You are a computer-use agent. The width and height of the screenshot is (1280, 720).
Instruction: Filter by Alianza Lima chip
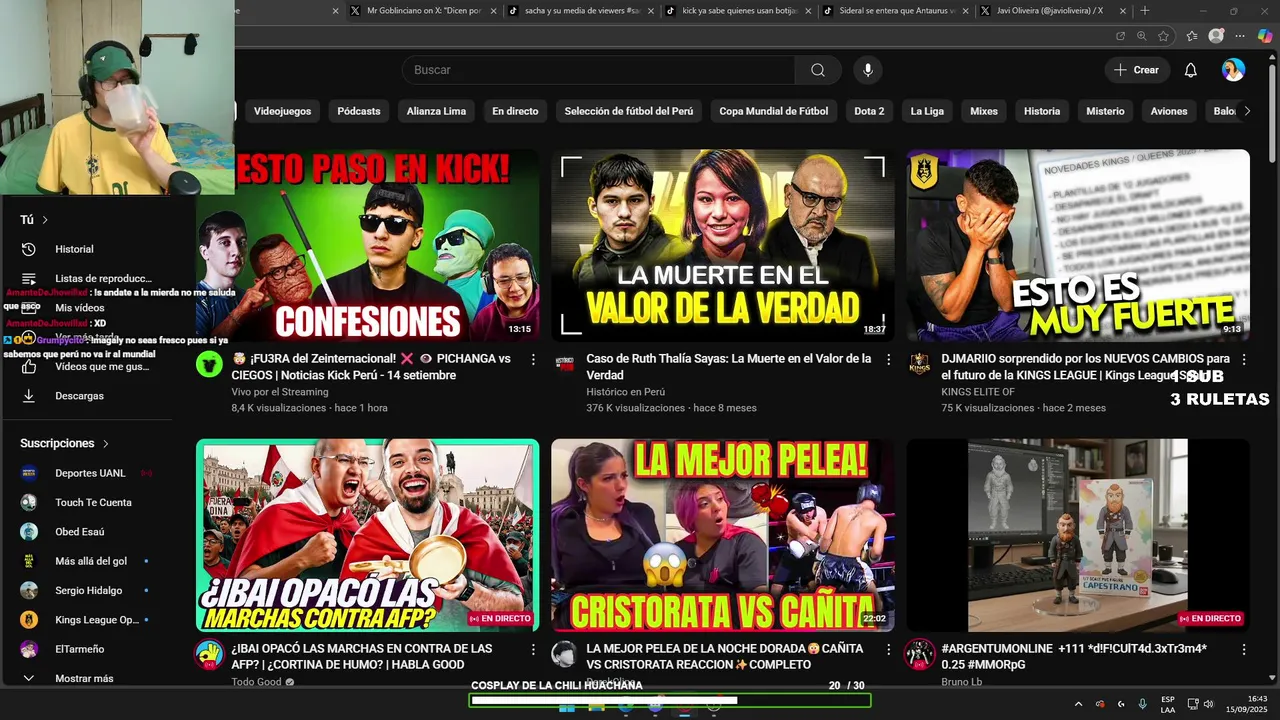(x=436, y=111)
